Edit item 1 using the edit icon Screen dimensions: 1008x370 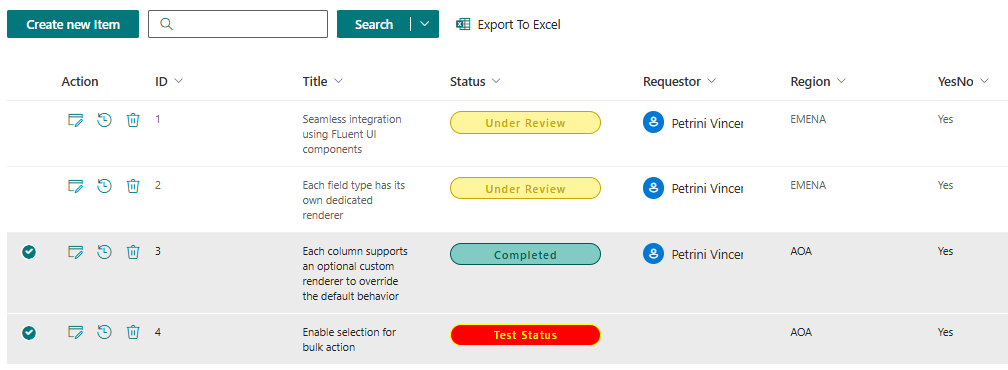[x=76, y=120]
